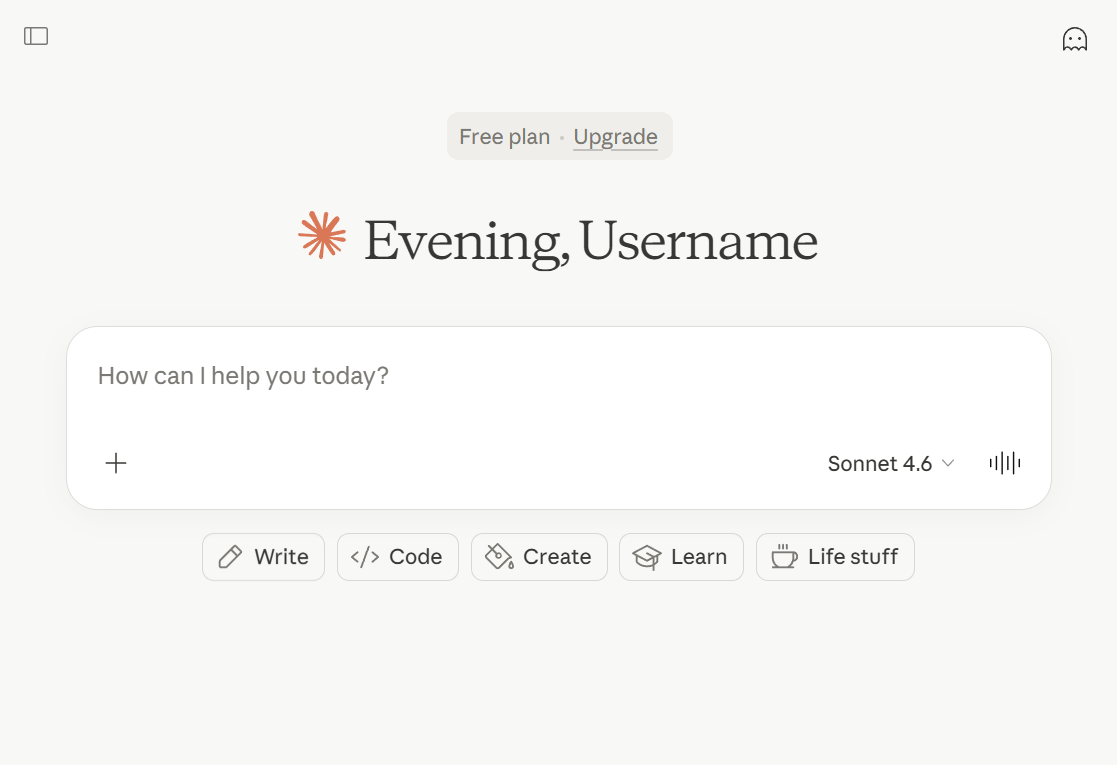Image resolution: width=1117 pixels, height=765 pixels.
Task: Open the Sonnet 4.6 model selector
Action: pos(890,464)
